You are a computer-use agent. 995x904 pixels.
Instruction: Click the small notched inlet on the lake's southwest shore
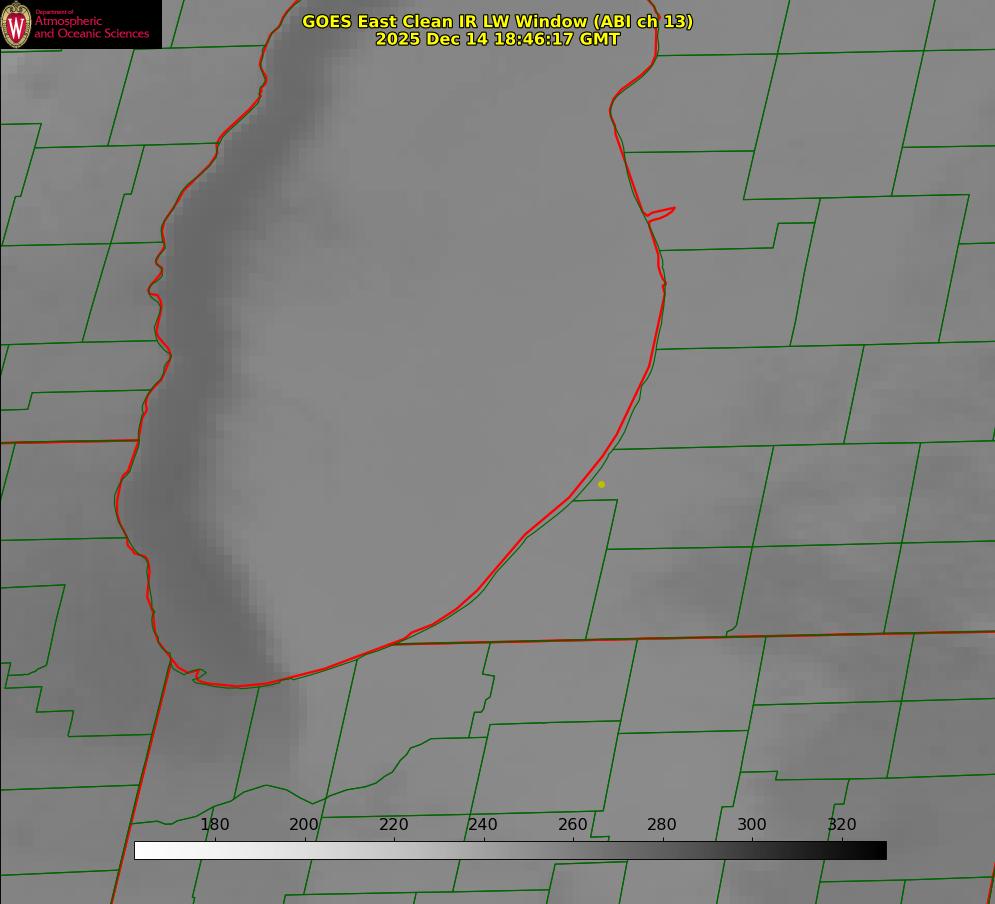click(x=197, y=675)
